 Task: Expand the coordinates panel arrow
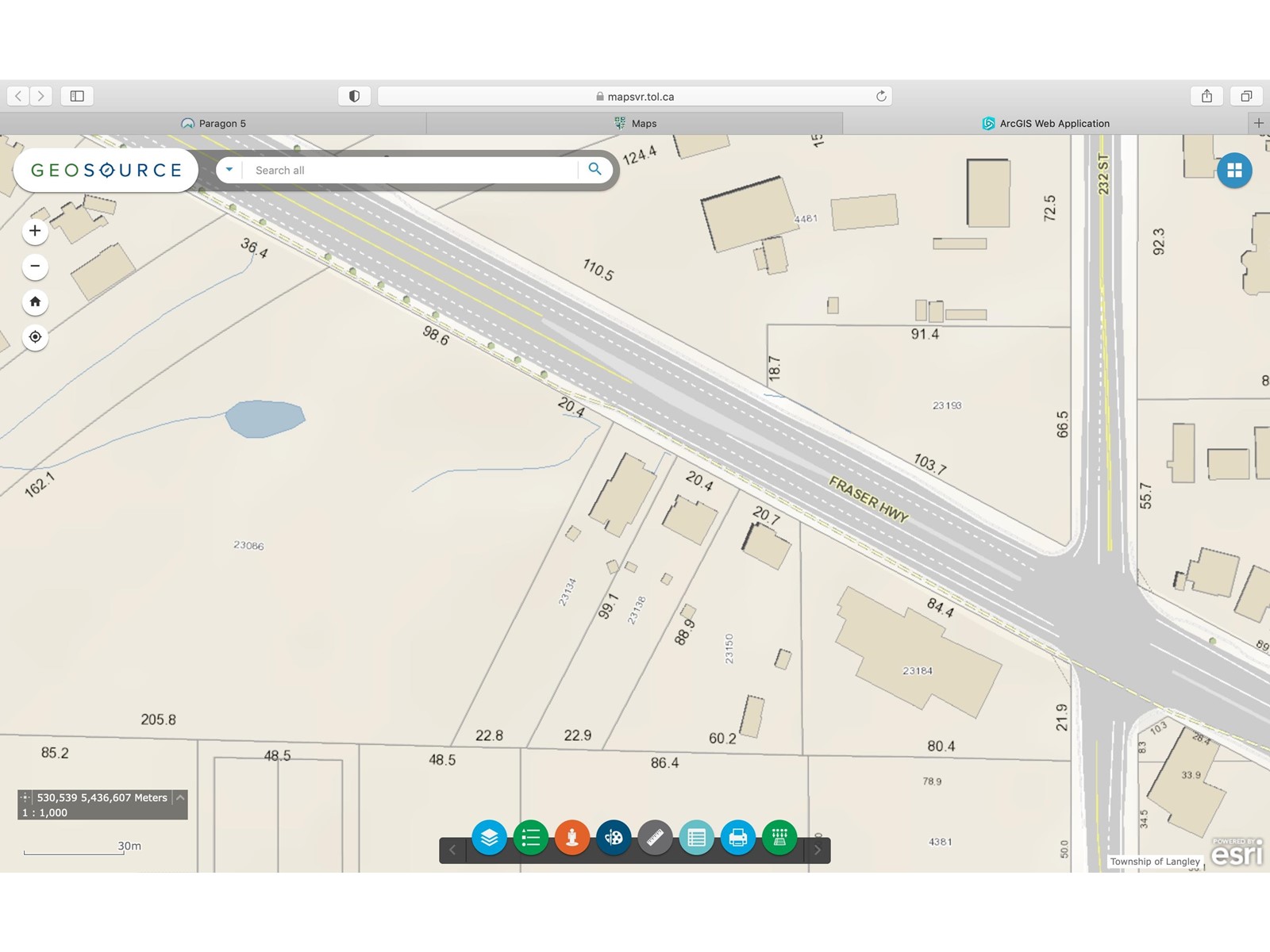coord(180,797)
